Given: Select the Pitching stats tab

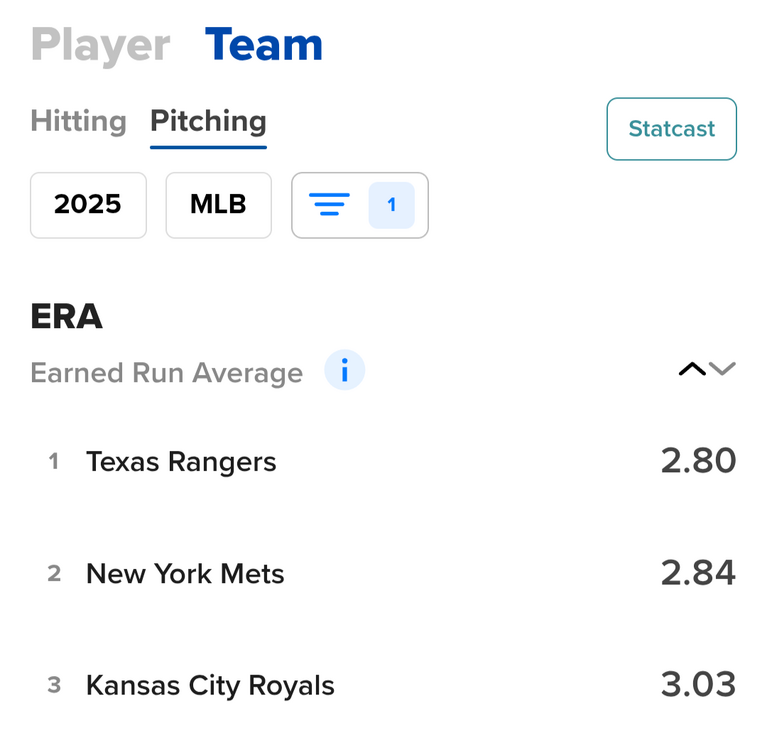Looking at the screenshot, I should tap(208, 121).
